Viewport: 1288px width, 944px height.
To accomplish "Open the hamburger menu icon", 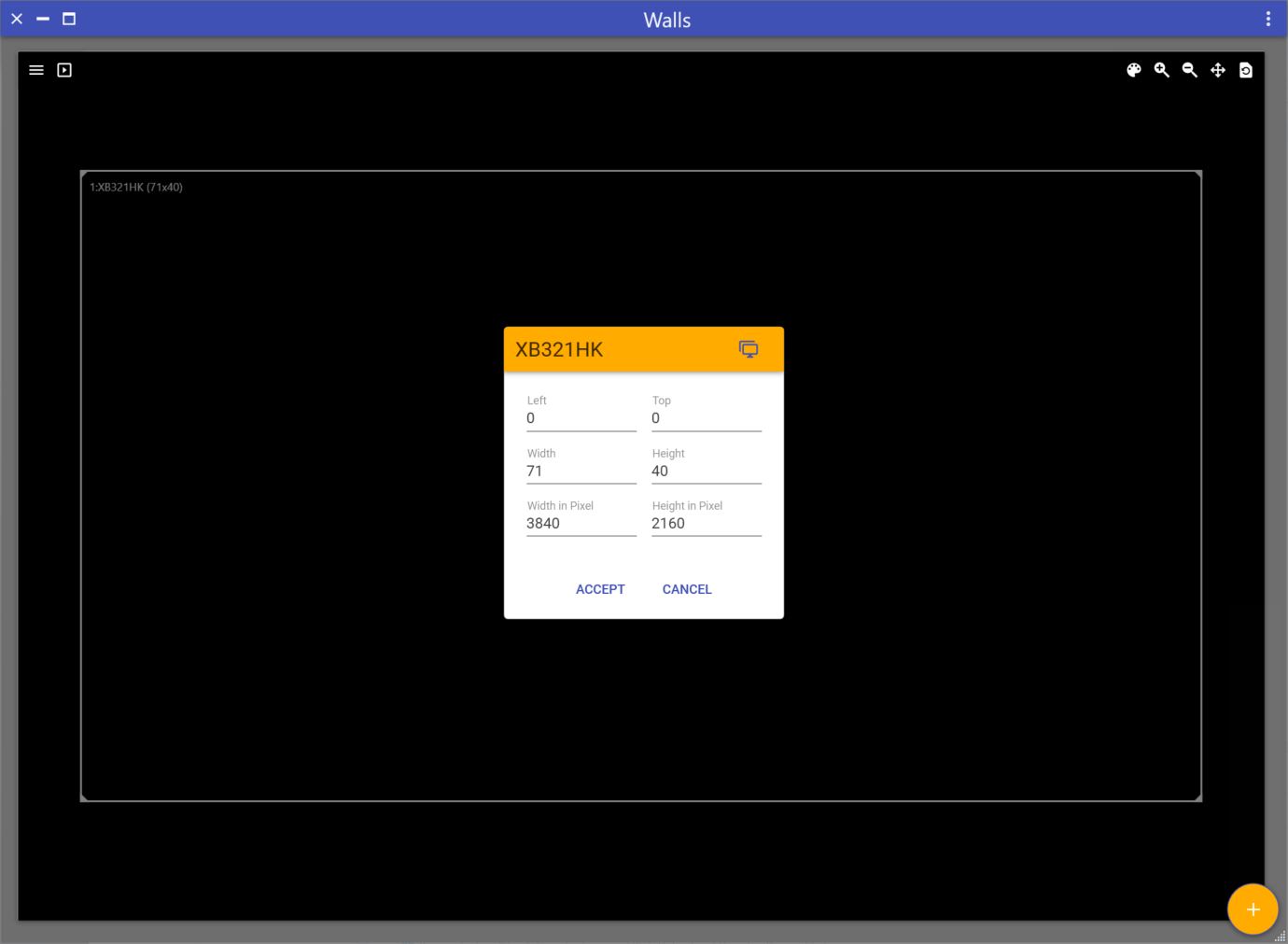I will click(x=36, y=70).
